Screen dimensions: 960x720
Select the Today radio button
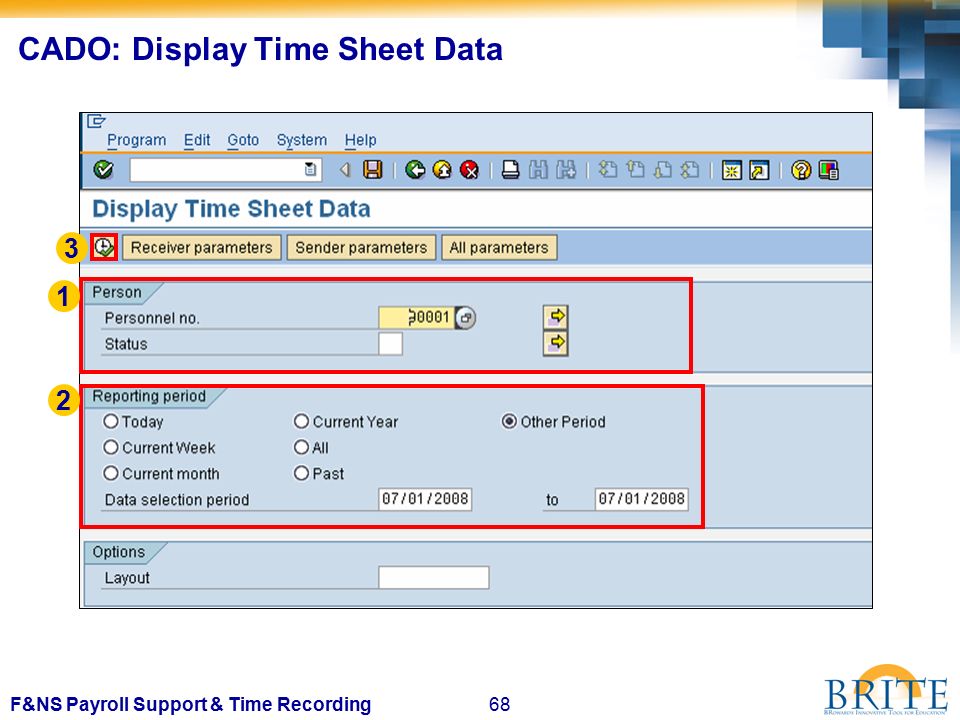pyautogui.click(x=111, y=421)
